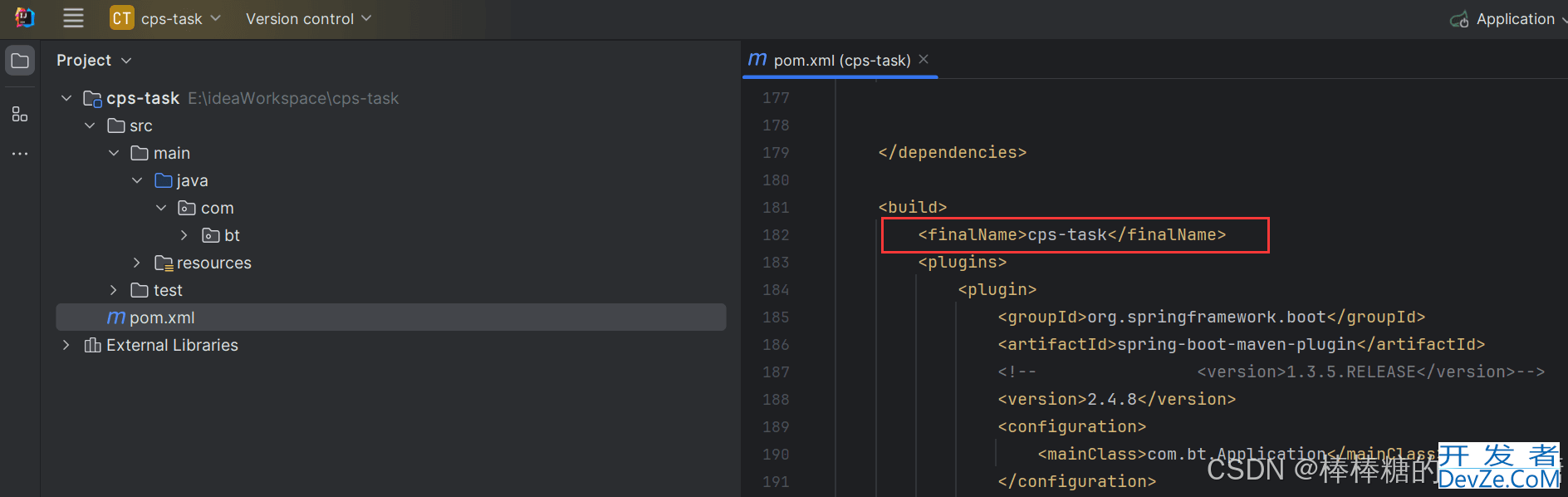
Task: Click the artifactId spring-boot-maven-plugin line
Action: (x=1242, y=345)
